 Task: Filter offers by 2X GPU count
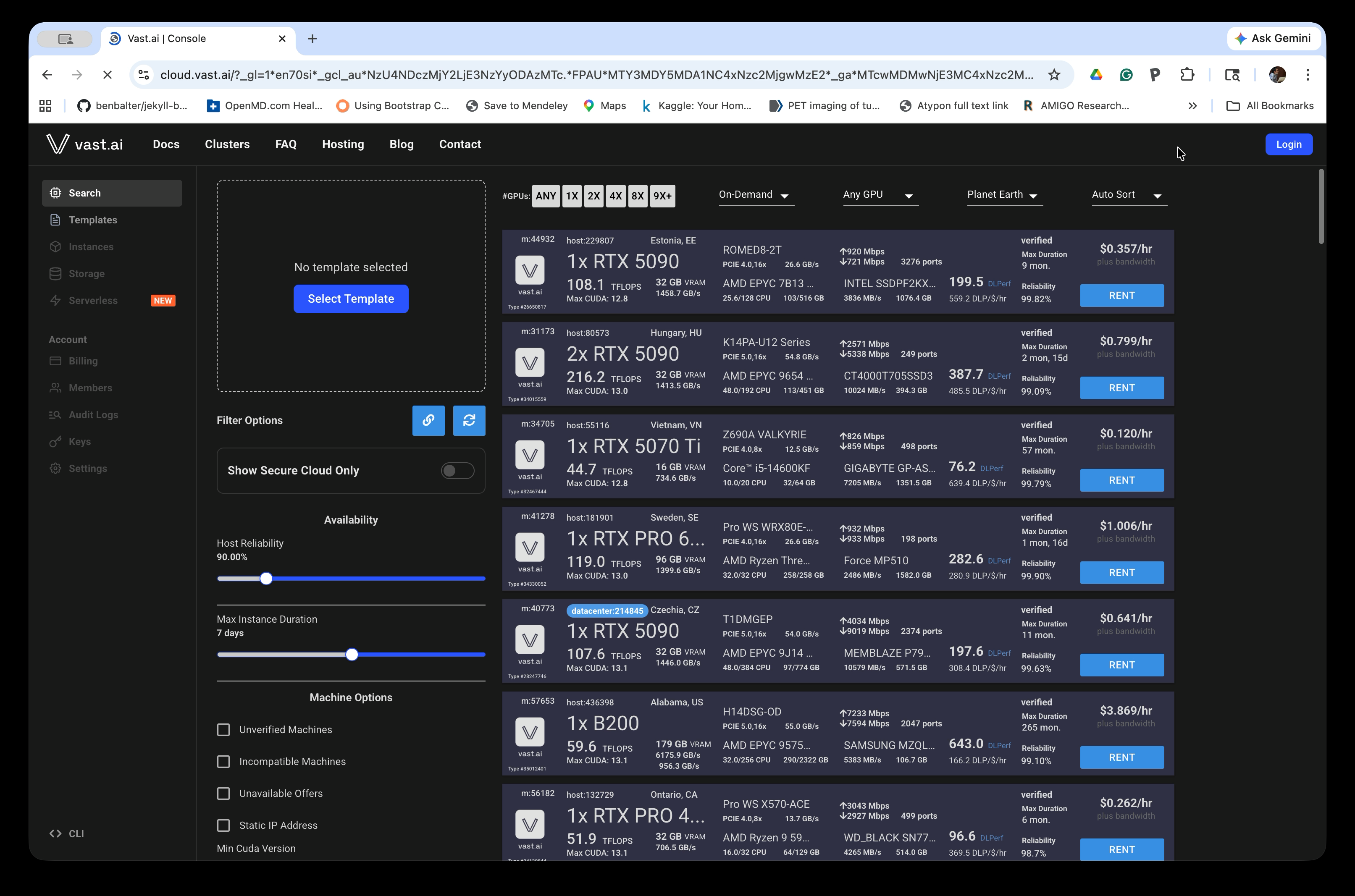594,195
